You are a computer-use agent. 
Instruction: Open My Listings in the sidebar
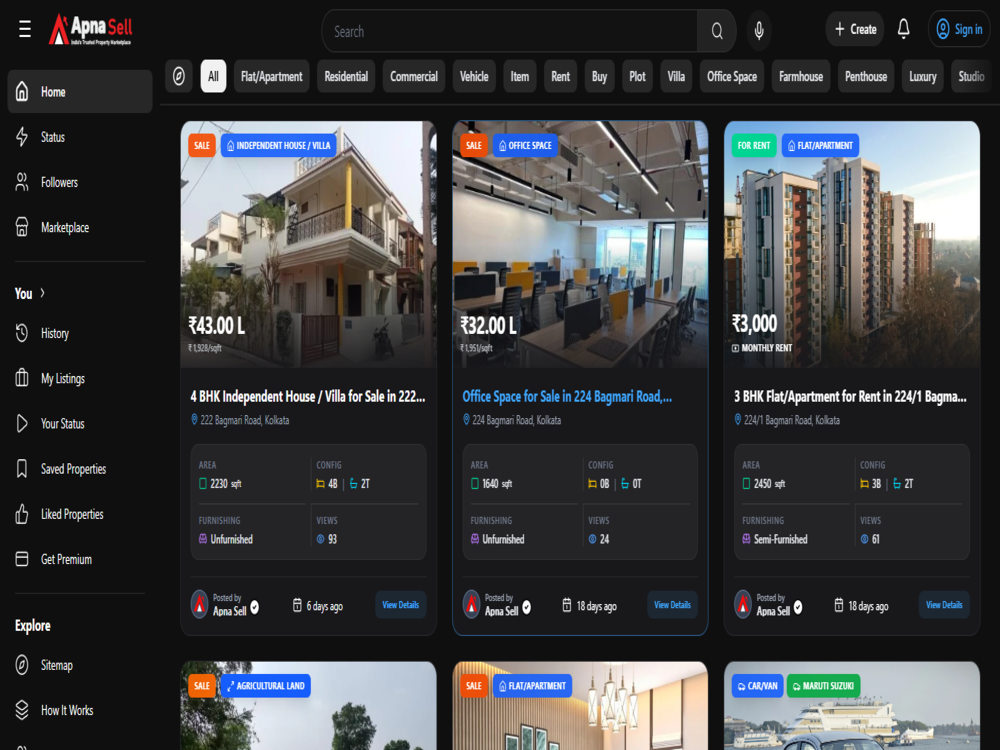tap(80, 379)
